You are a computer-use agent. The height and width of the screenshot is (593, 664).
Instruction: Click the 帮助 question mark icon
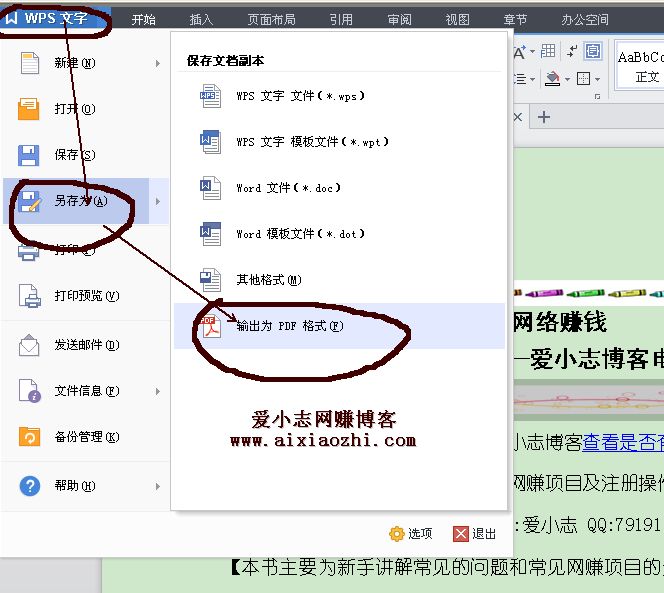[x=30, y=486]
